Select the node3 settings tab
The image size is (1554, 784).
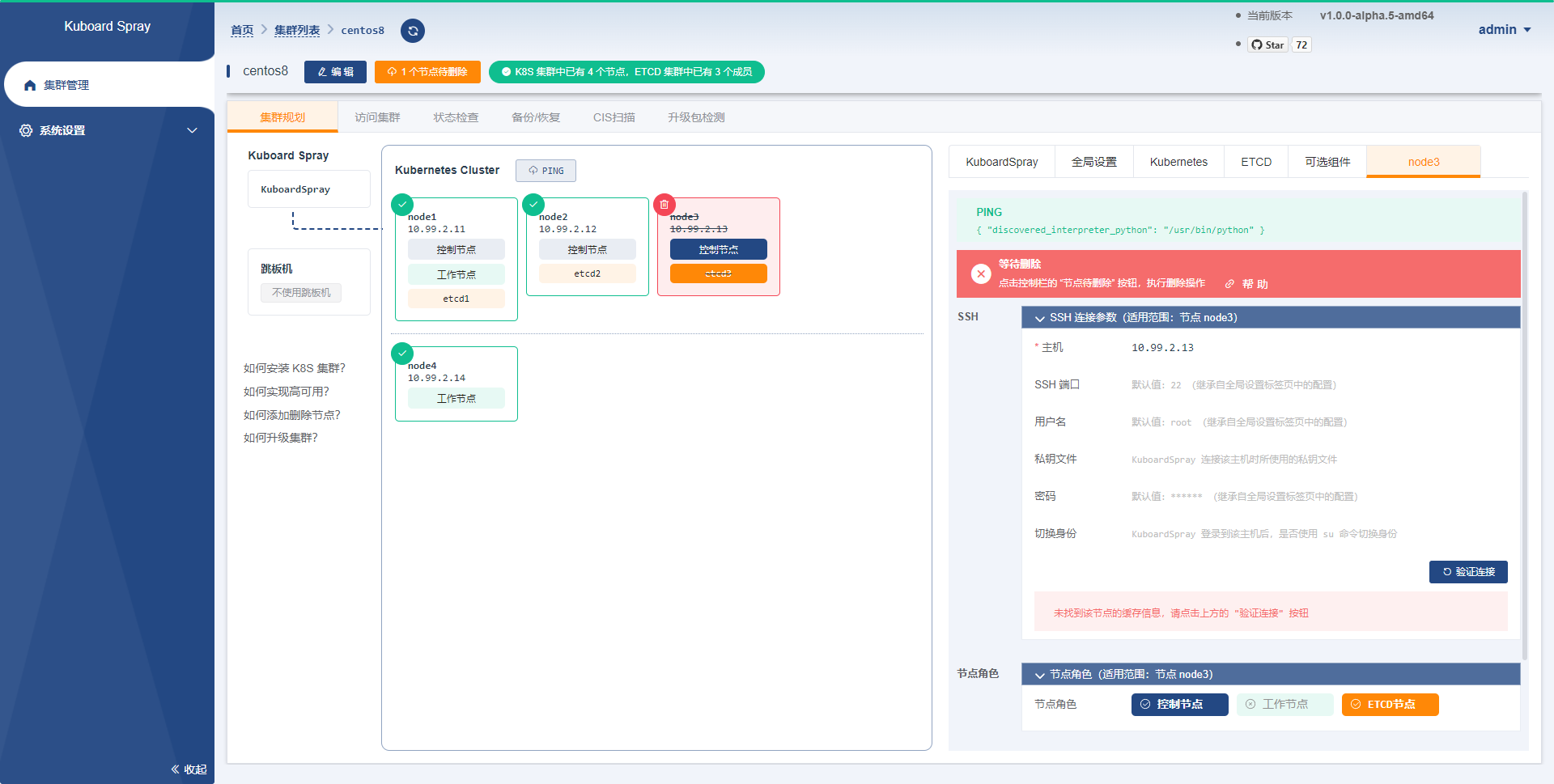(x=1424, y=162)
